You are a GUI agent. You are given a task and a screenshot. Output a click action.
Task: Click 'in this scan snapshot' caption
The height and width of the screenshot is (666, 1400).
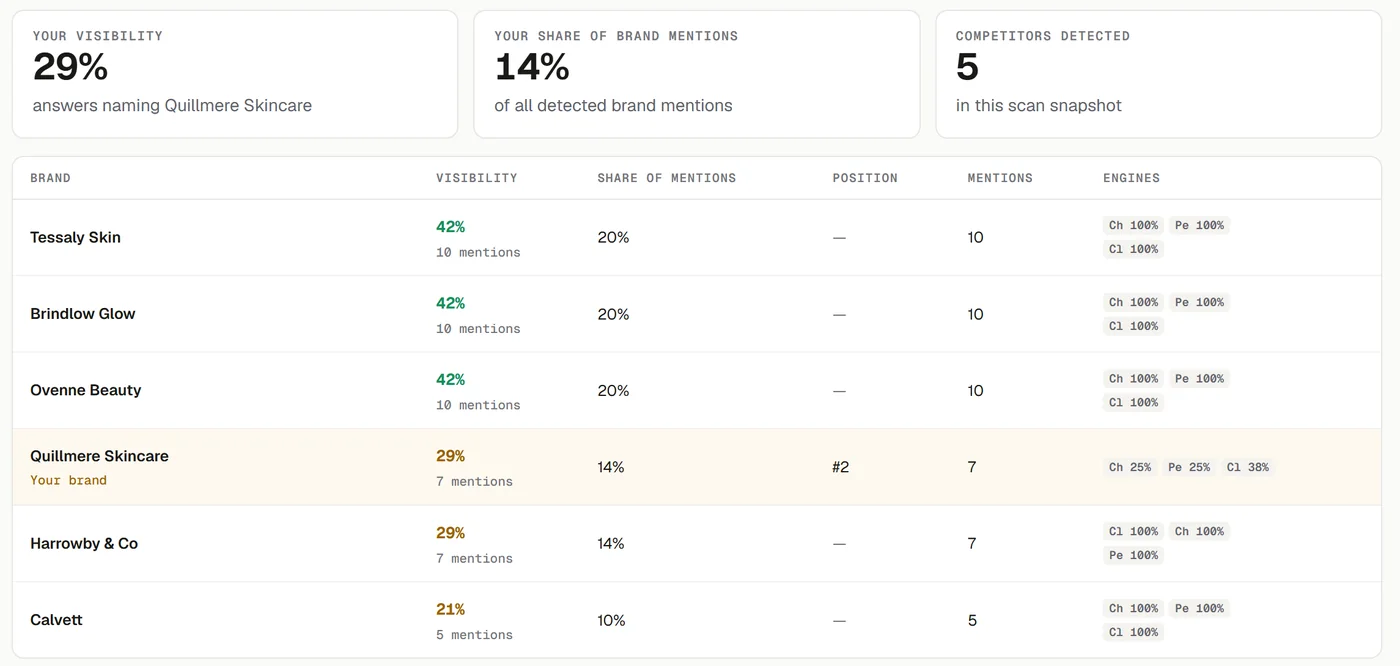[1039, 105]
